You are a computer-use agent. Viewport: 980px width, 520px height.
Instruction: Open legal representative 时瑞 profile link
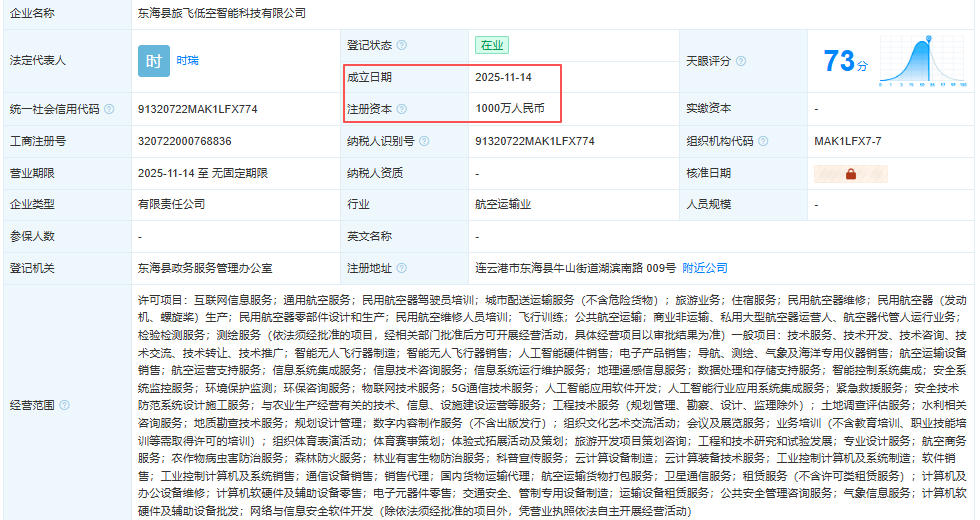pos(187,60)
